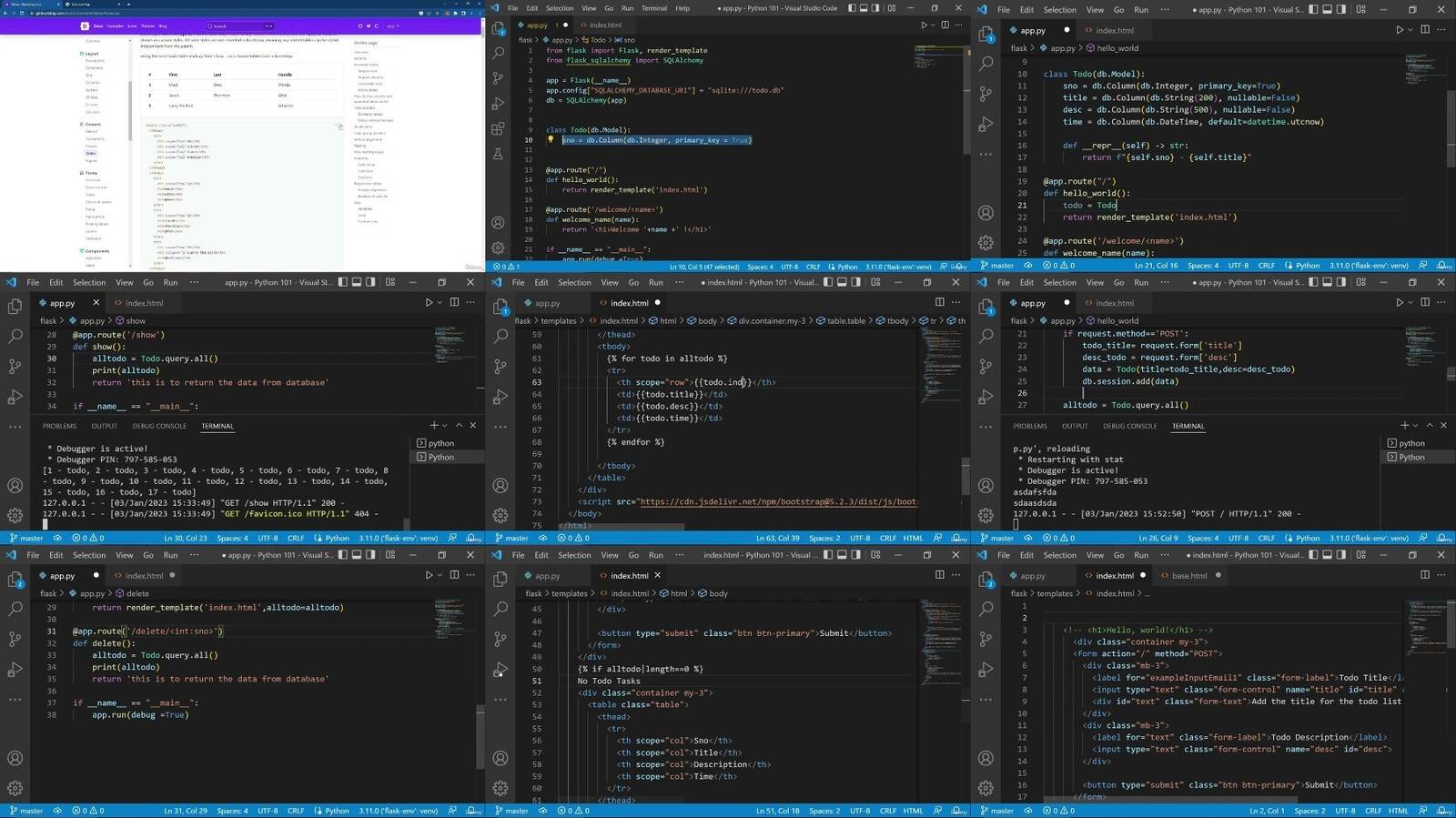Open Testing flask icon in the Terminal-menu window

tap(498, 154)
